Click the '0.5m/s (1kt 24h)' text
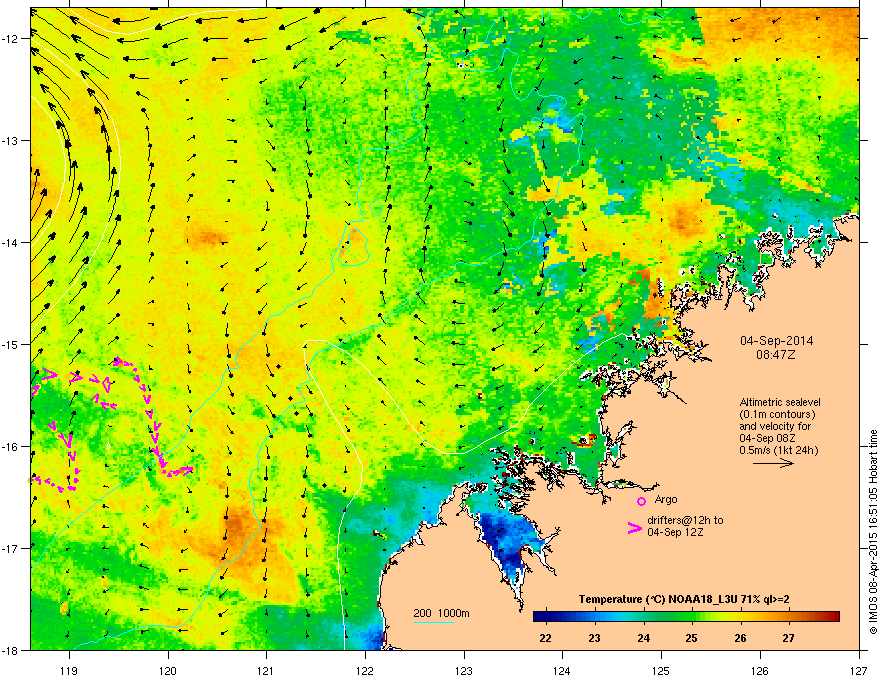Image resolution: width=880 pixels, height=680 pixels. click(778, 450)
